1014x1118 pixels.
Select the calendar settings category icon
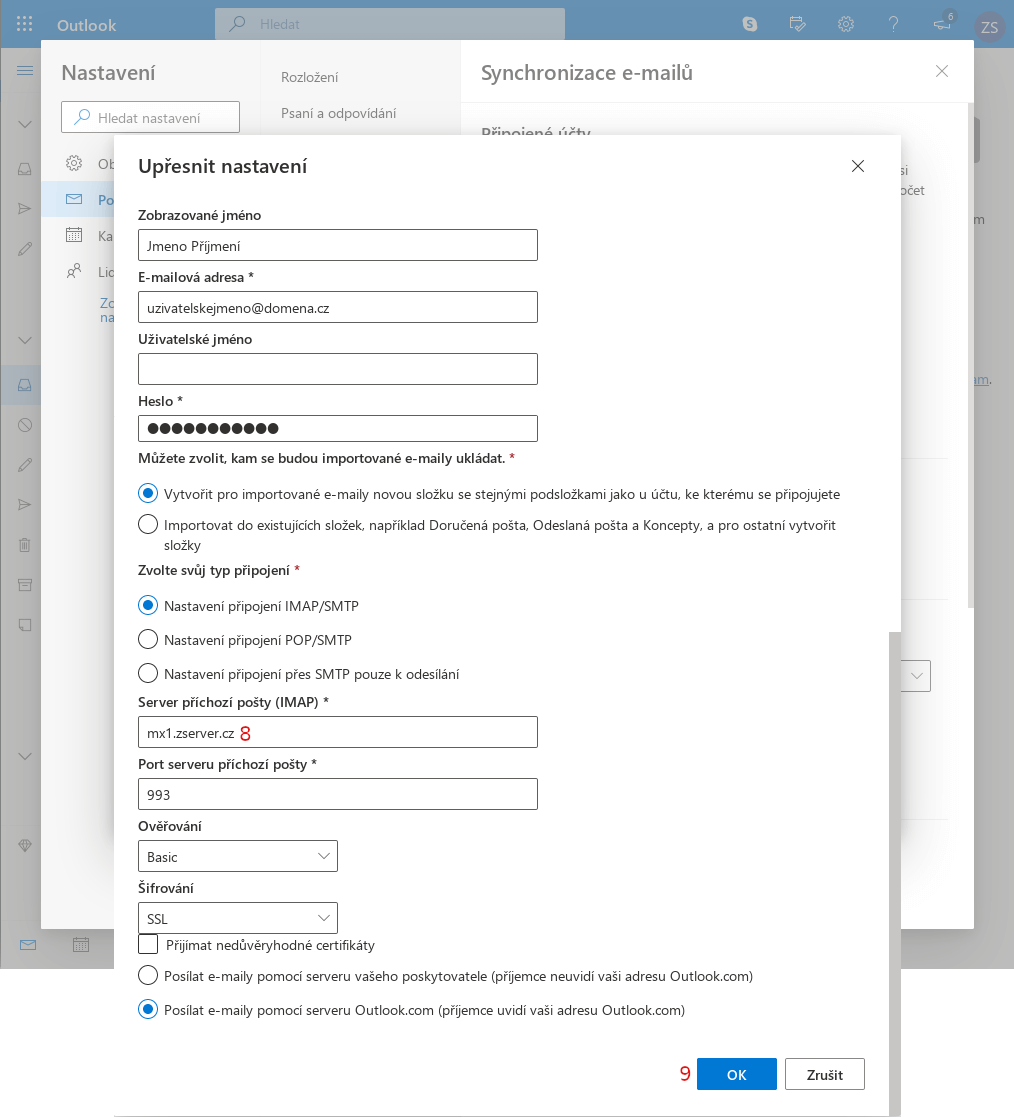pyautogui.click(x=73, y=235)
